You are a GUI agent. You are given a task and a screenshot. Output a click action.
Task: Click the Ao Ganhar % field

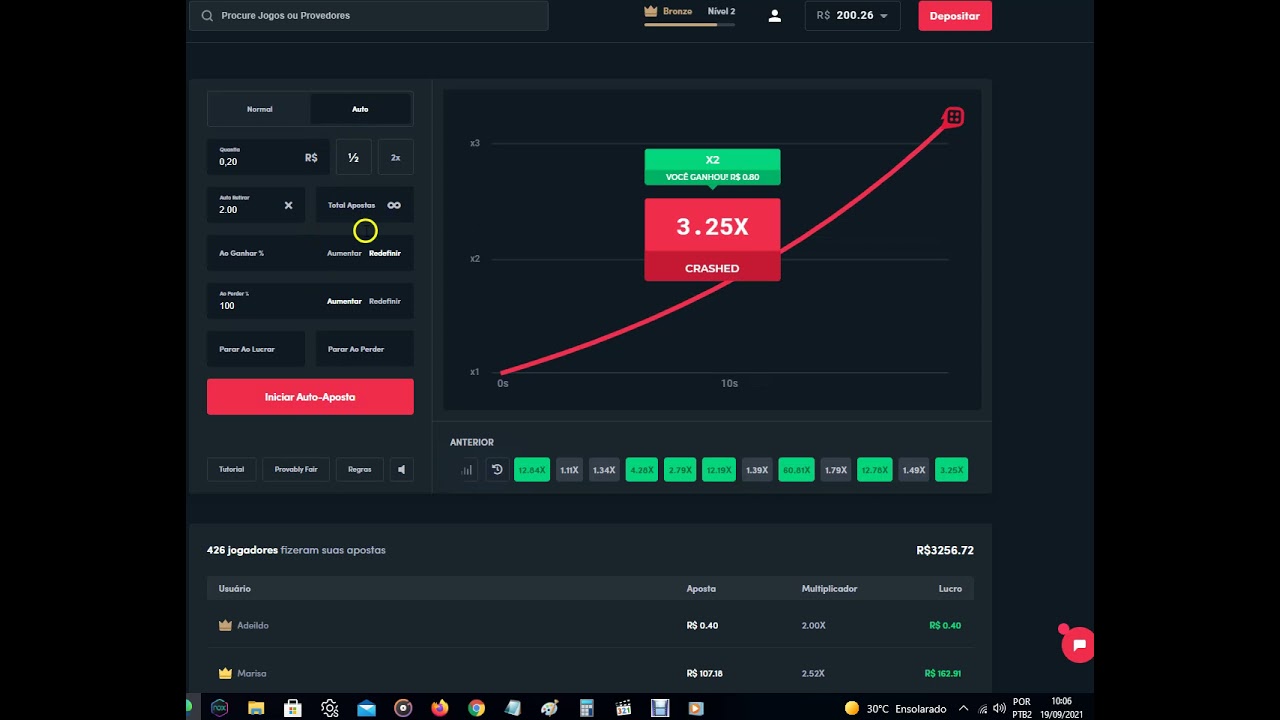click(x=310, y=253)
